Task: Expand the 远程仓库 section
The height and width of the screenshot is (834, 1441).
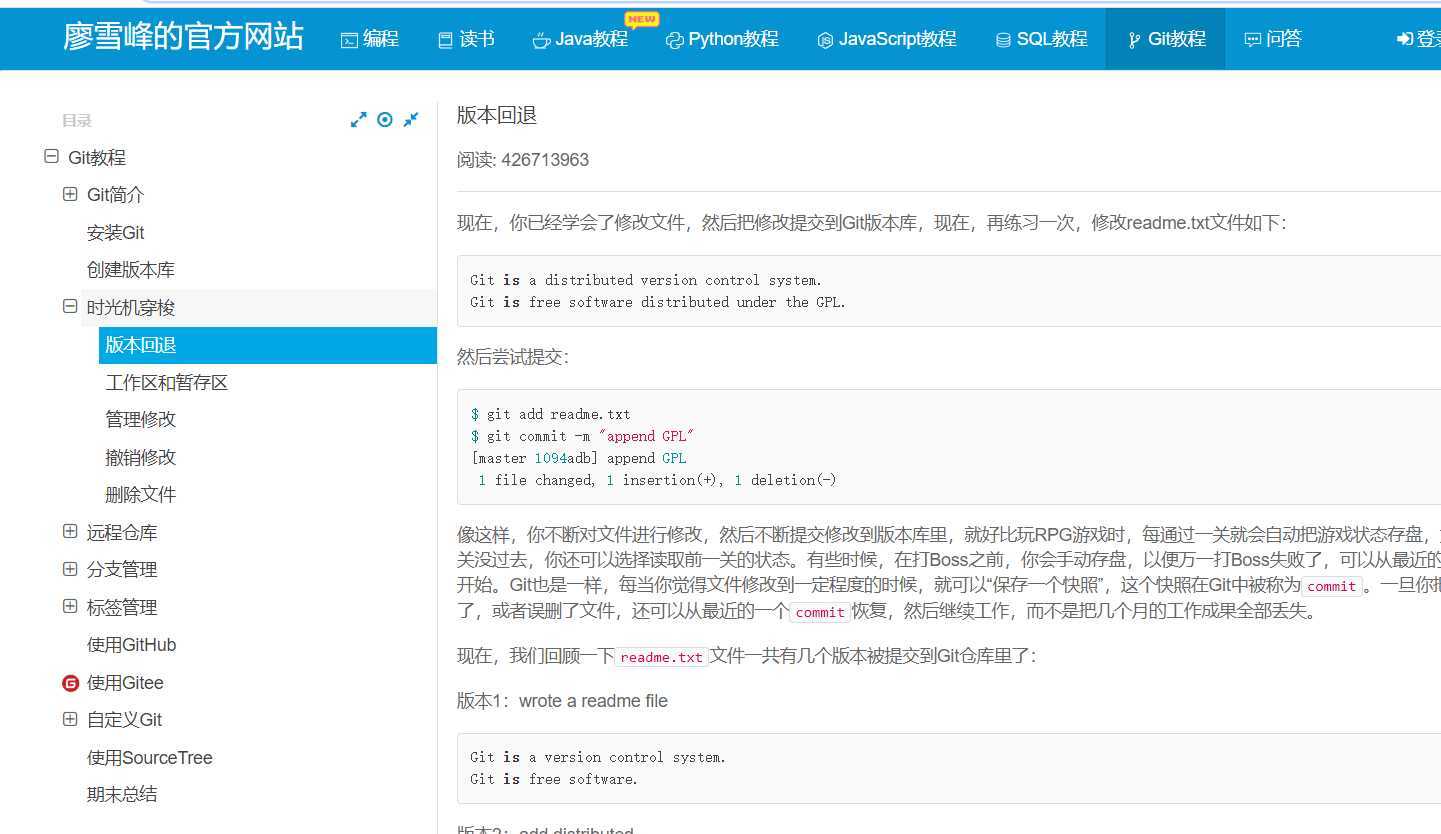Action: pos(70,532)
